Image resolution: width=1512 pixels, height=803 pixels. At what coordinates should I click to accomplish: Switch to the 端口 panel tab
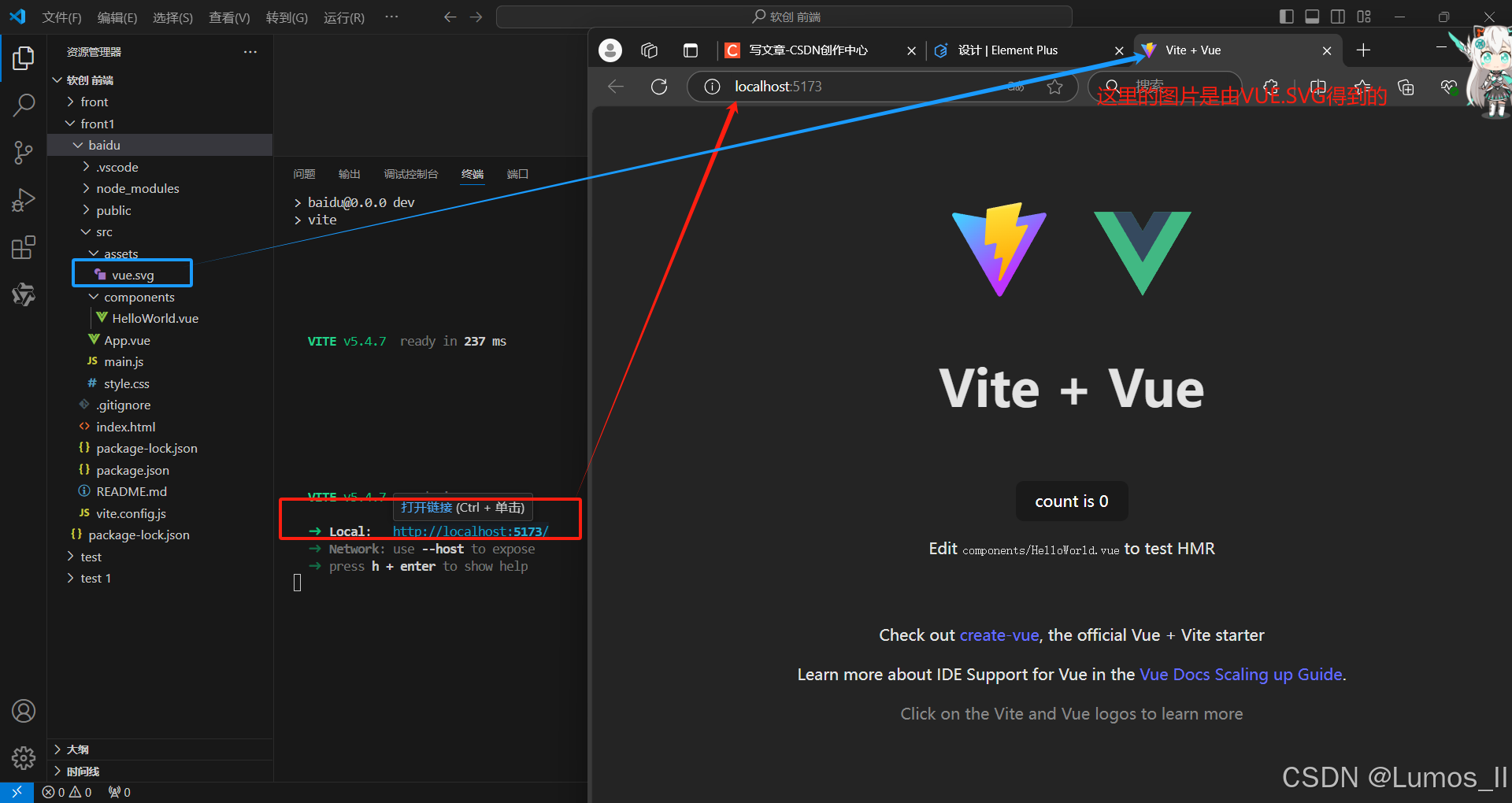[517, 174]
